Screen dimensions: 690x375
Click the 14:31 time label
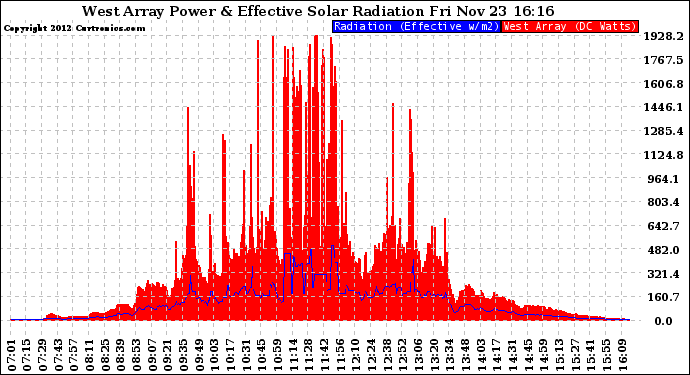click(x=513, y=355)
